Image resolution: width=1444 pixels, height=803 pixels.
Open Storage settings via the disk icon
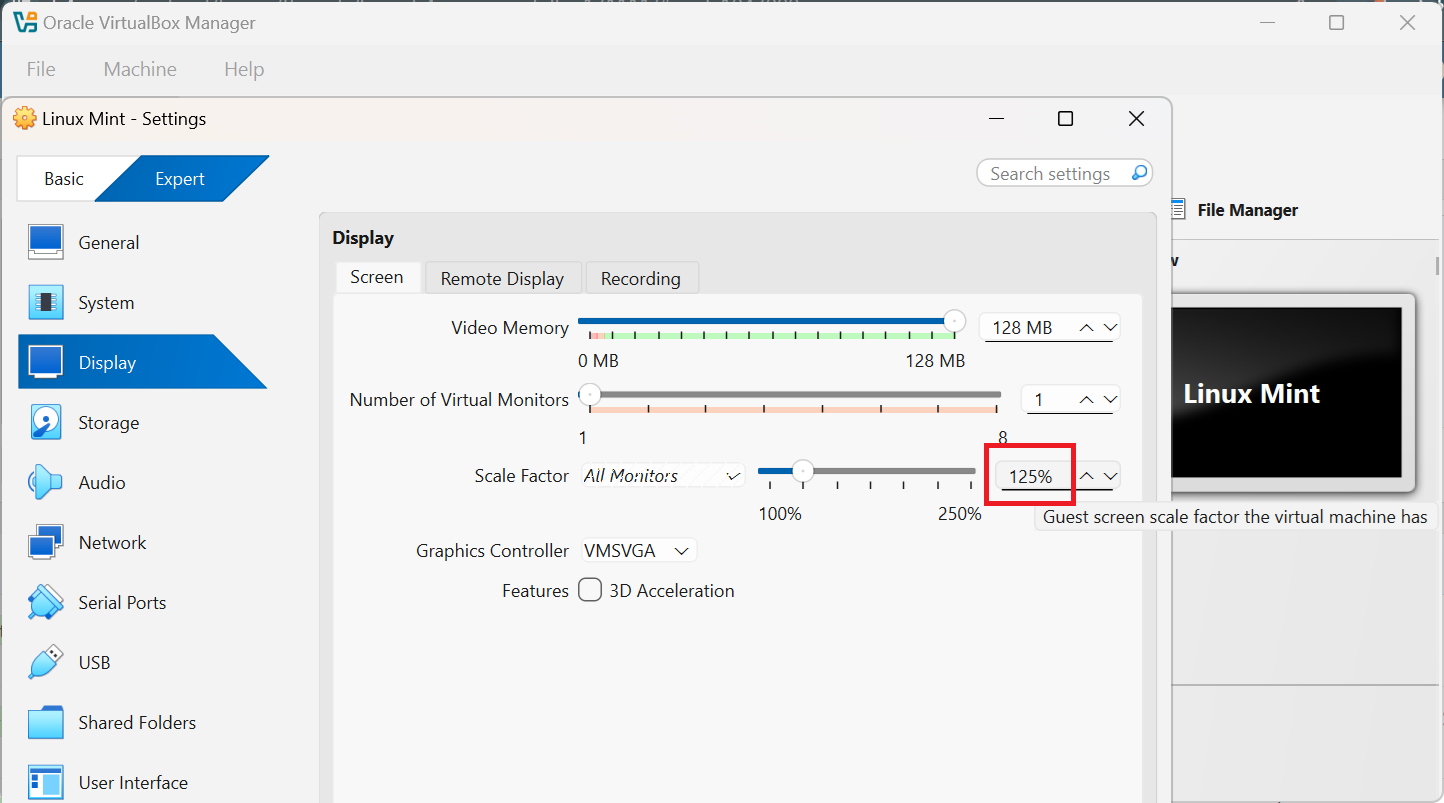(46, 422)
